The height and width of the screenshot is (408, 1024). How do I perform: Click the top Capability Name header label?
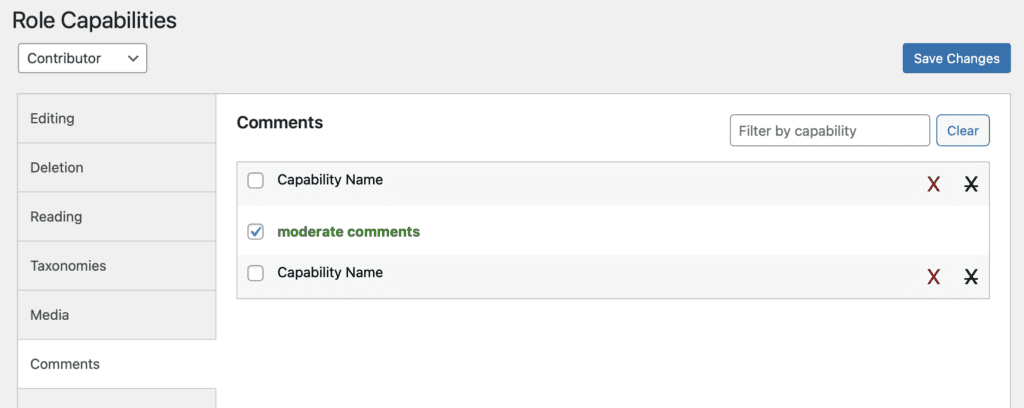[x=330, y=180]
